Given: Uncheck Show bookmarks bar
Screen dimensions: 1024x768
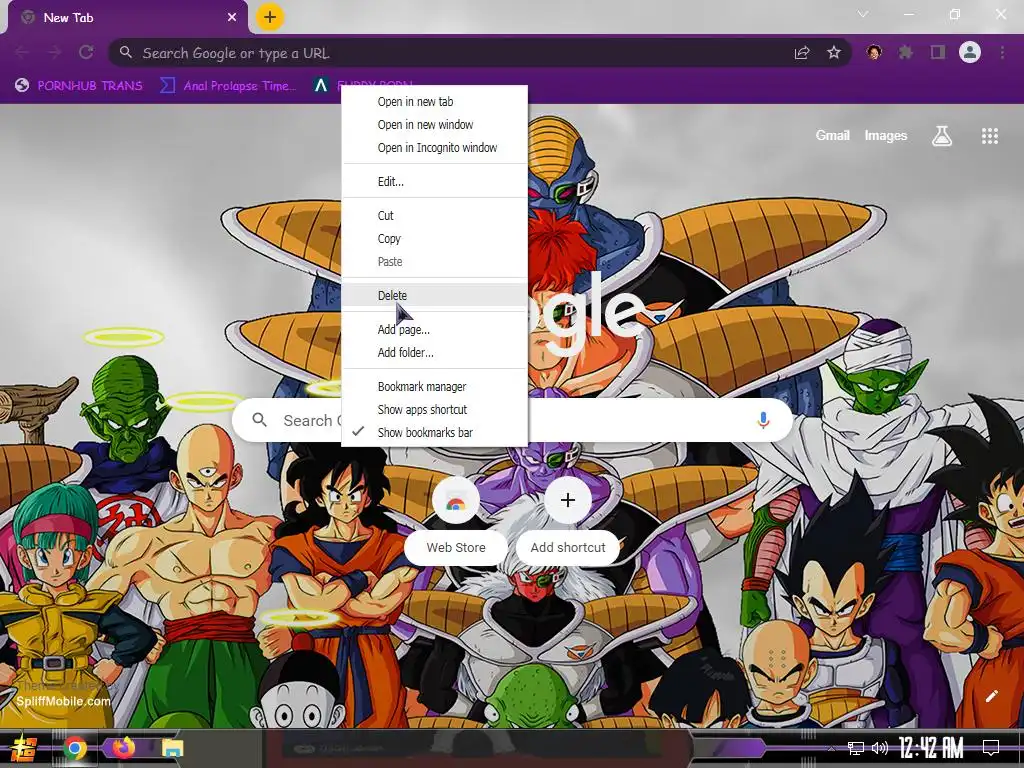Looking at the screenshot, I should click(434, 432).
